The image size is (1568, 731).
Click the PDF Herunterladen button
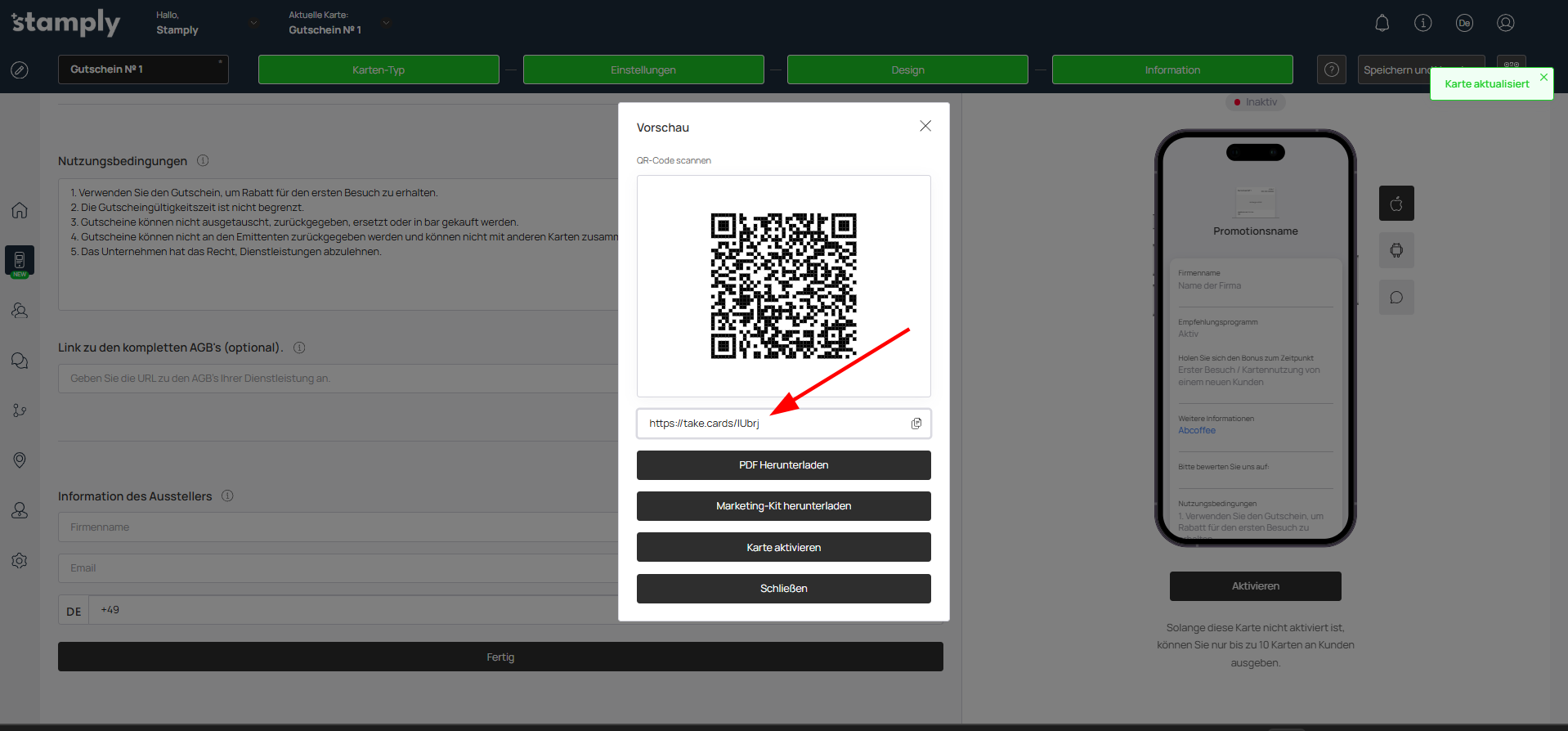click(x=783, y=465)
